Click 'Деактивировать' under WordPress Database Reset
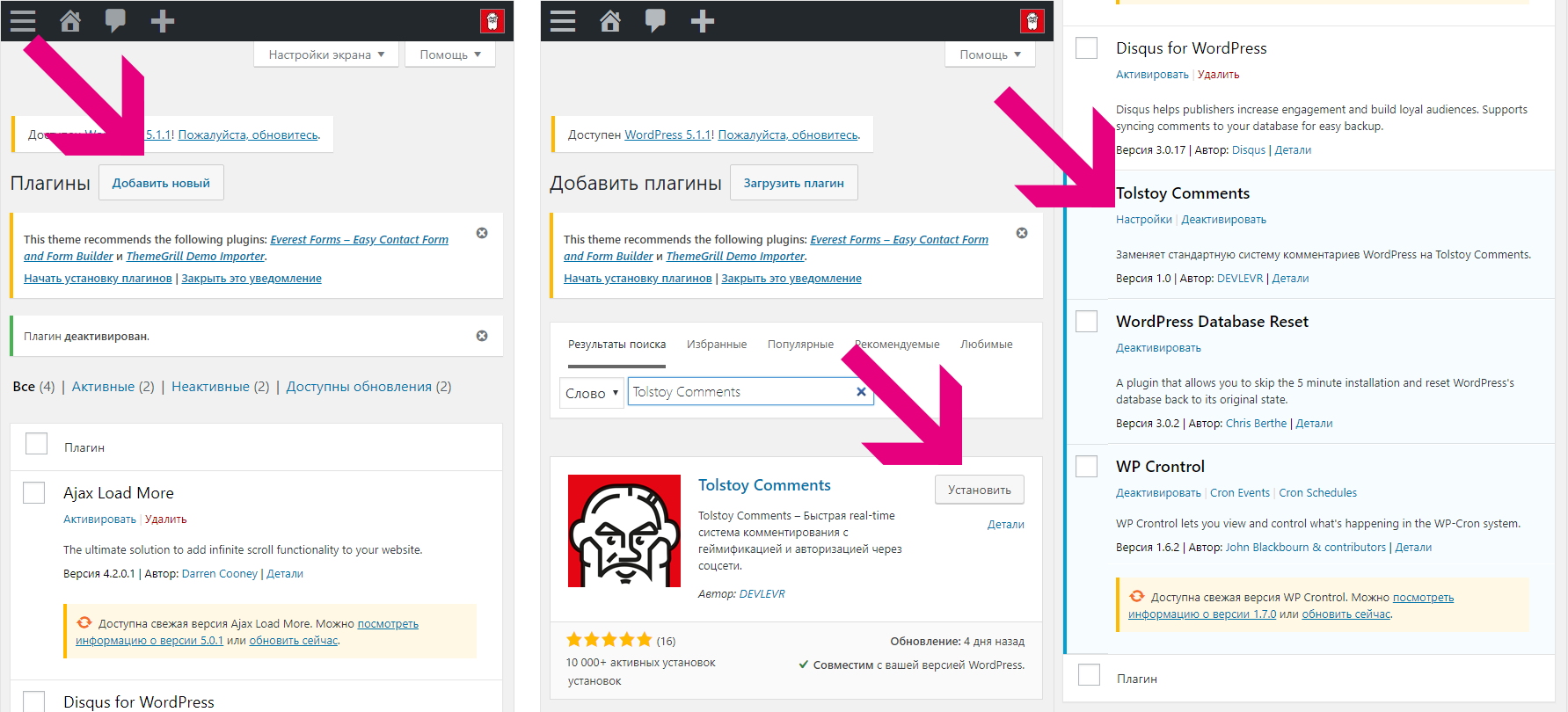This screenshot has height=712, width=1568. 1158,348
